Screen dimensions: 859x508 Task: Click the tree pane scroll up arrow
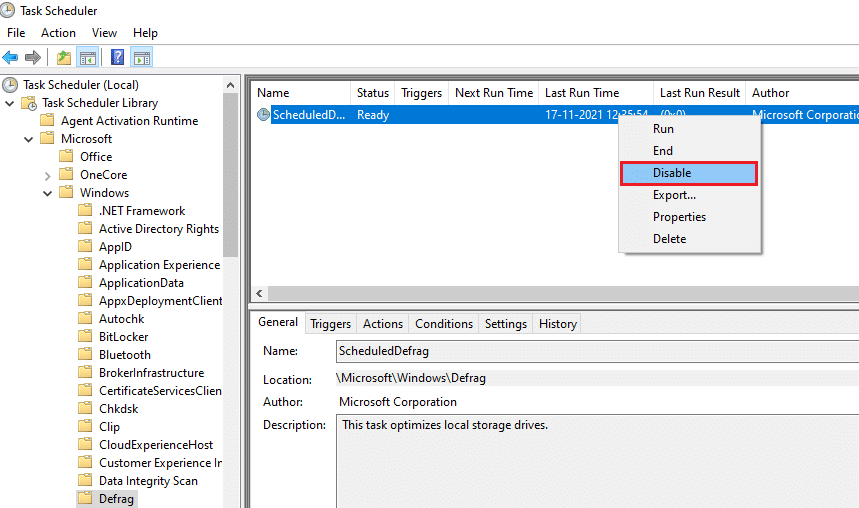click(x=231, y=85)
